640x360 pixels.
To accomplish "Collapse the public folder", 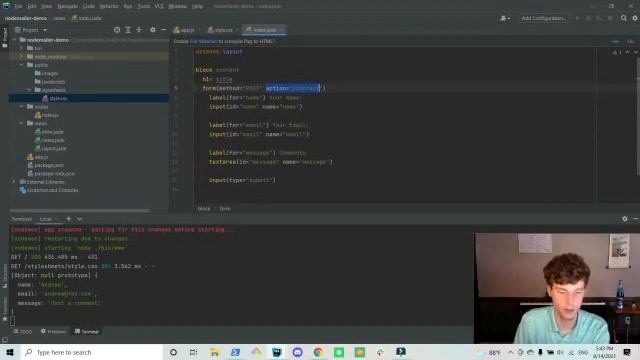I will tap(22, 65).
